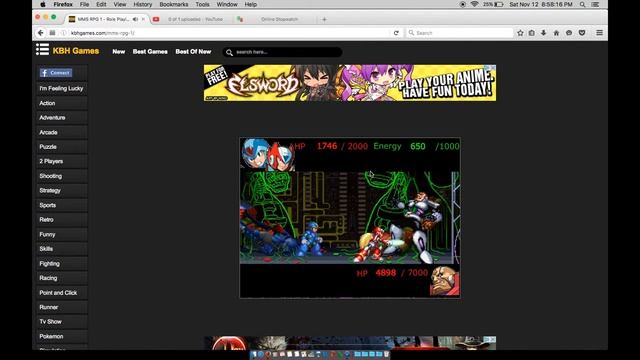Image resolution: width=640 pixels, height=360 pixels.
Task: Choose the Strategy category
Action: pyautogui.click(x=62, y=190)
